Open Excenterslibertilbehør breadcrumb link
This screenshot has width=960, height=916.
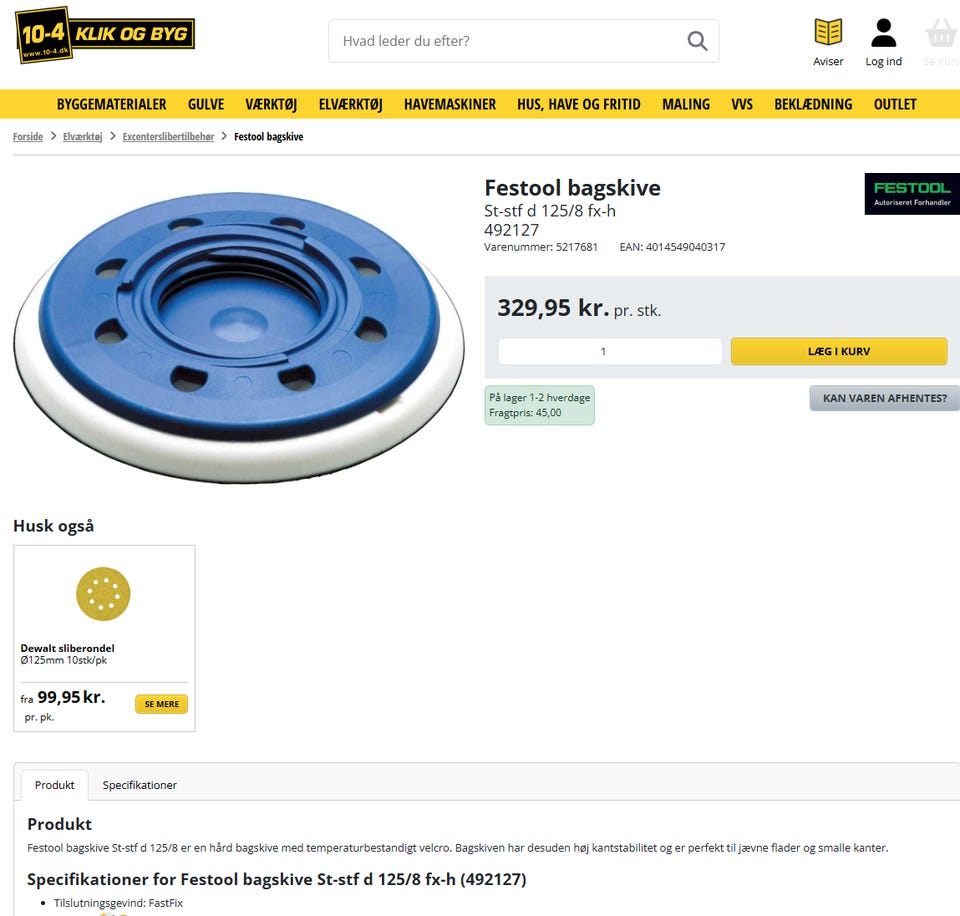pyautogui.click(x=168, y=137)
